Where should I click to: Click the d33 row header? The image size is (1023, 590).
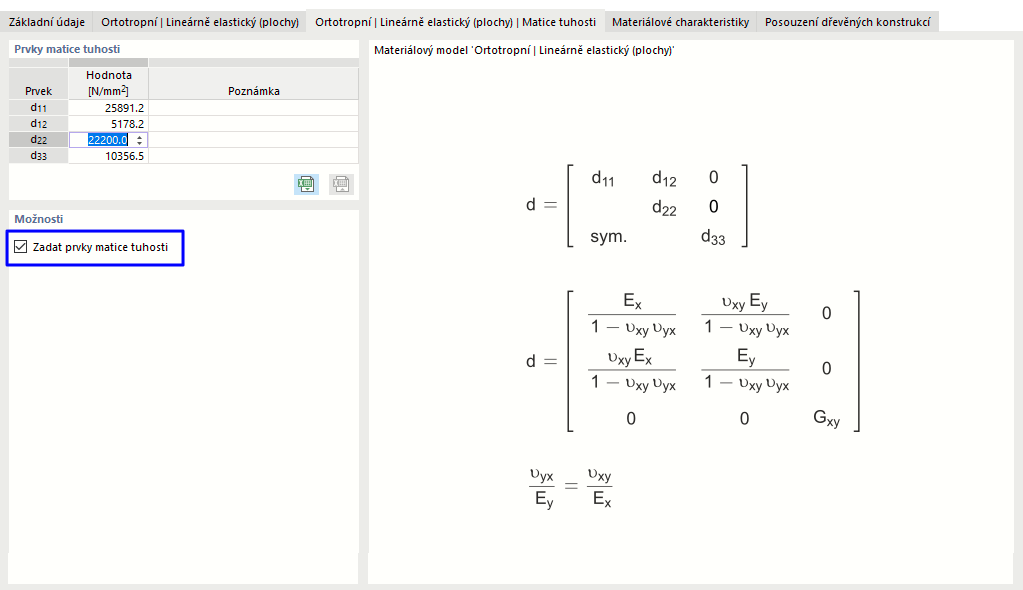(x=38, y=155)
